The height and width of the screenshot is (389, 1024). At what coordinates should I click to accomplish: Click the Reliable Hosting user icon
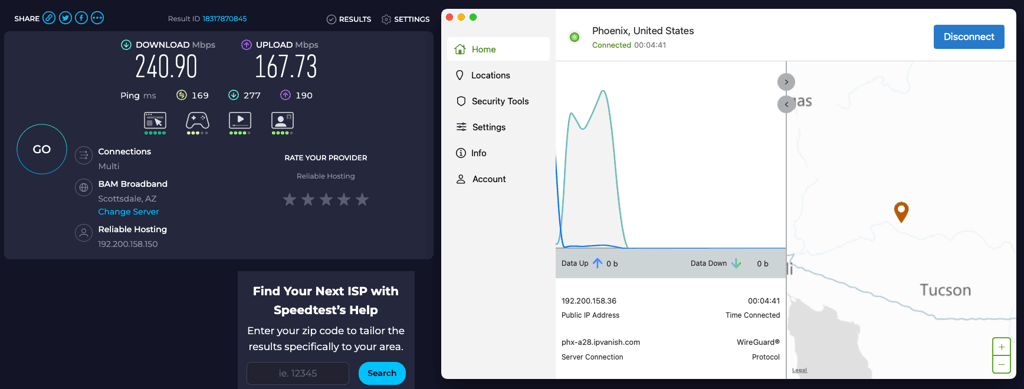pyautogui.click(x=84, y=233)
